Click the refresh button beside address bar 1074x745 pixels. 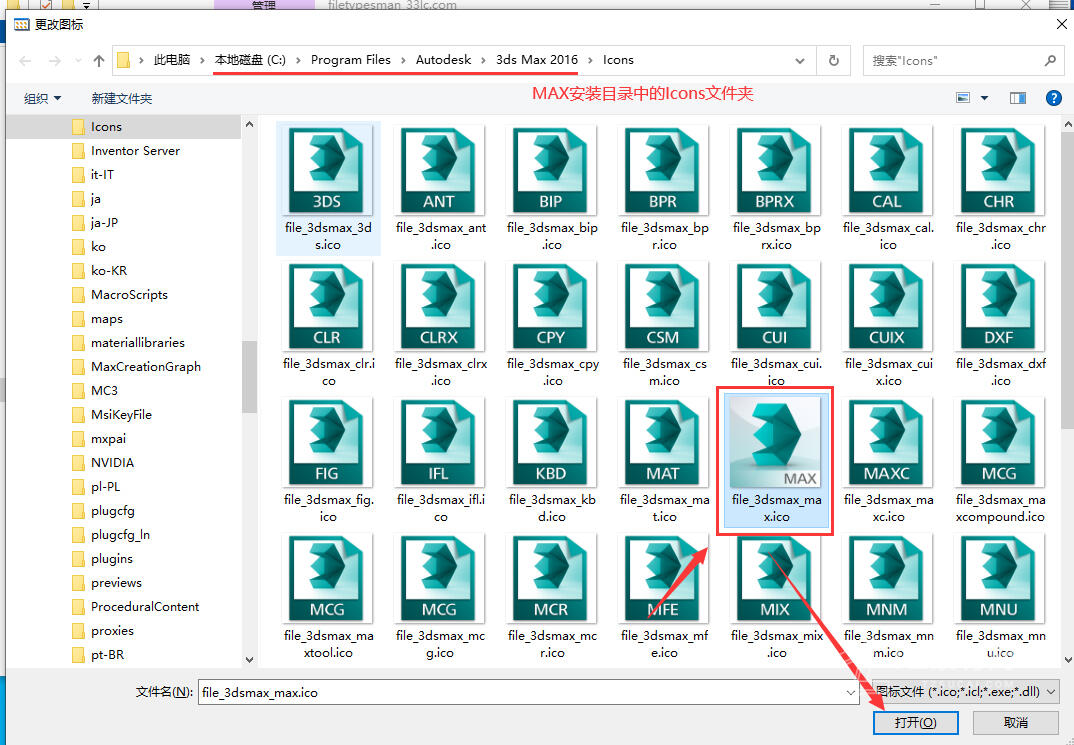(x=833, y=60)
